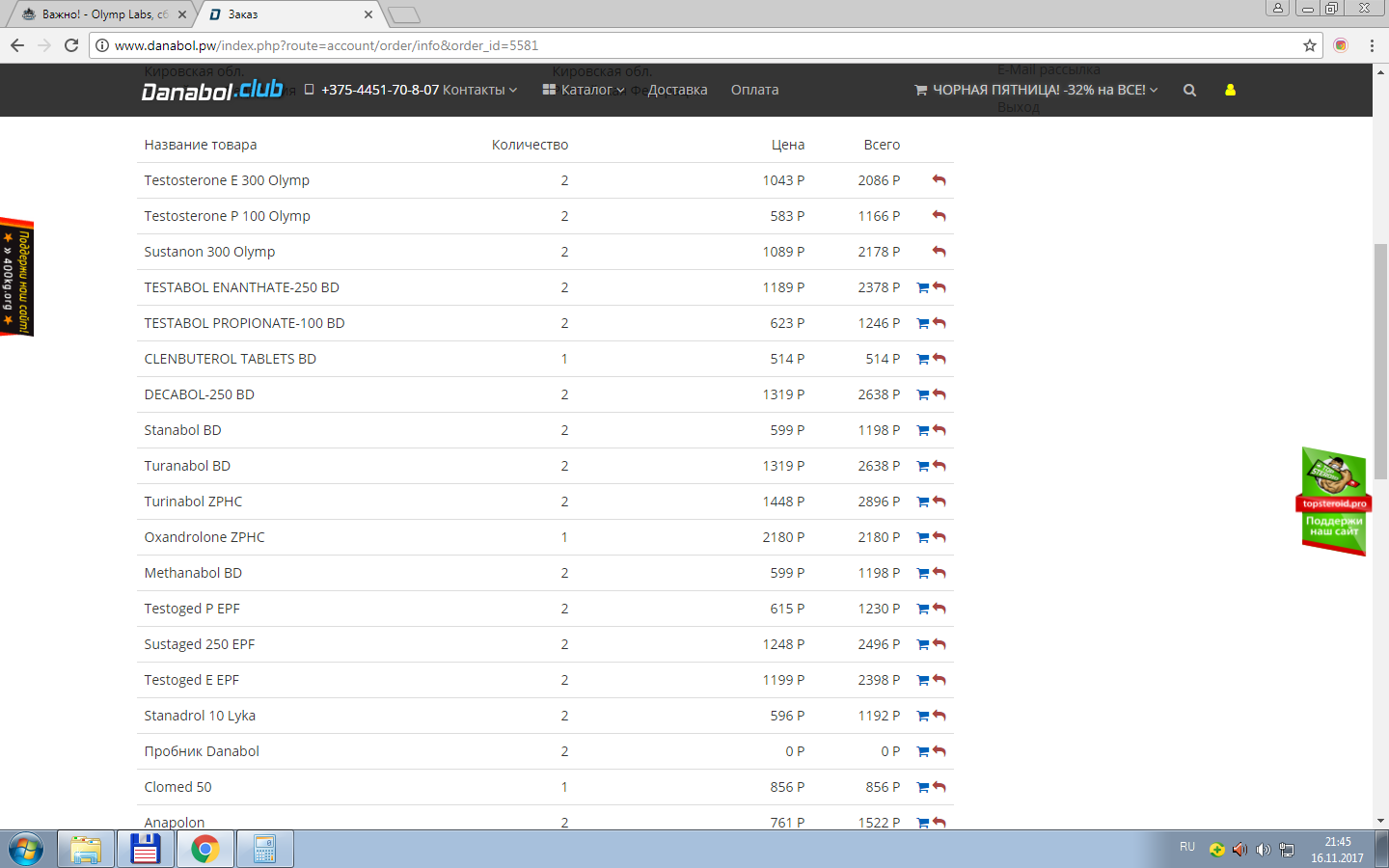Open Windows Explorer from taskbar
This screenshot has height=868, width=1389.
(x=86, y=850)
